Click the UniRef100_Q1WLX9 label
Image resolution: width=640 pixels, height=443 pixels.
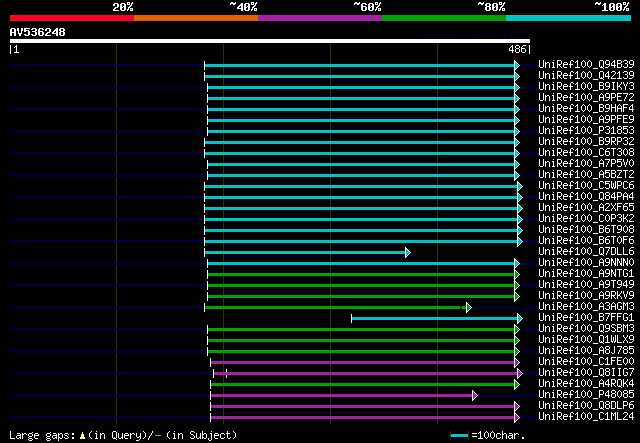(586, 340)
